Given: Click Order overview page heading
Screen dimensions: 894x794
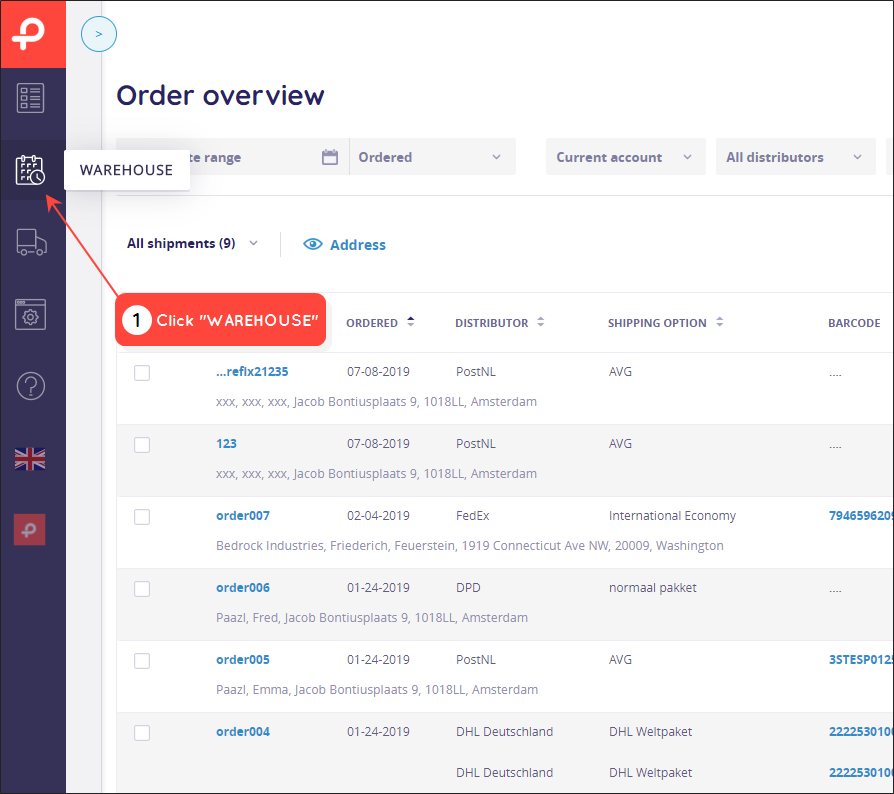Looking at the screenshot, I should point(221,95).
